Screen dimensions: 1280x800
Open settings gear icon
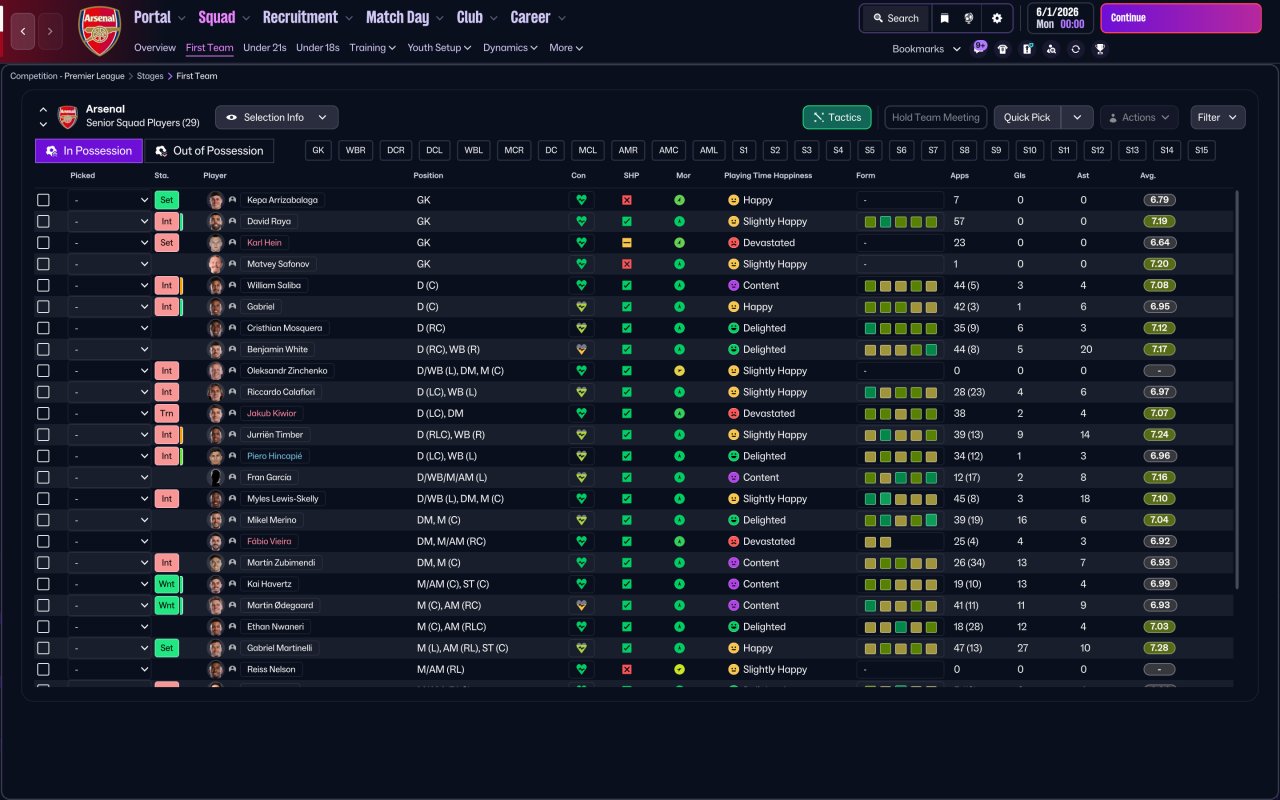point(996,18)
